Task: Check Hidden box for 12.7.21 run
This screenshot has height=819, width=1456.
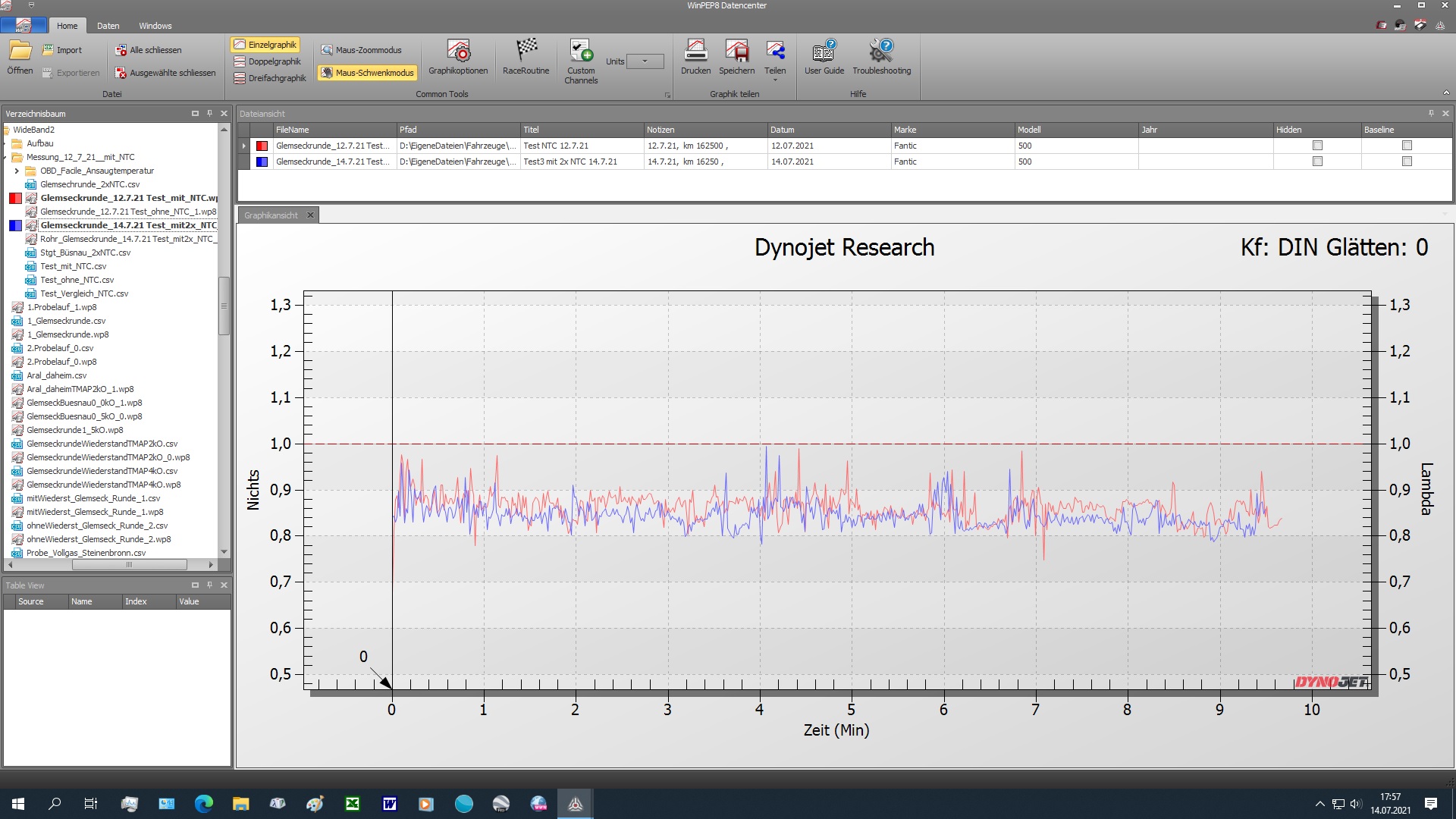Action: click(x=1317, y=146)
